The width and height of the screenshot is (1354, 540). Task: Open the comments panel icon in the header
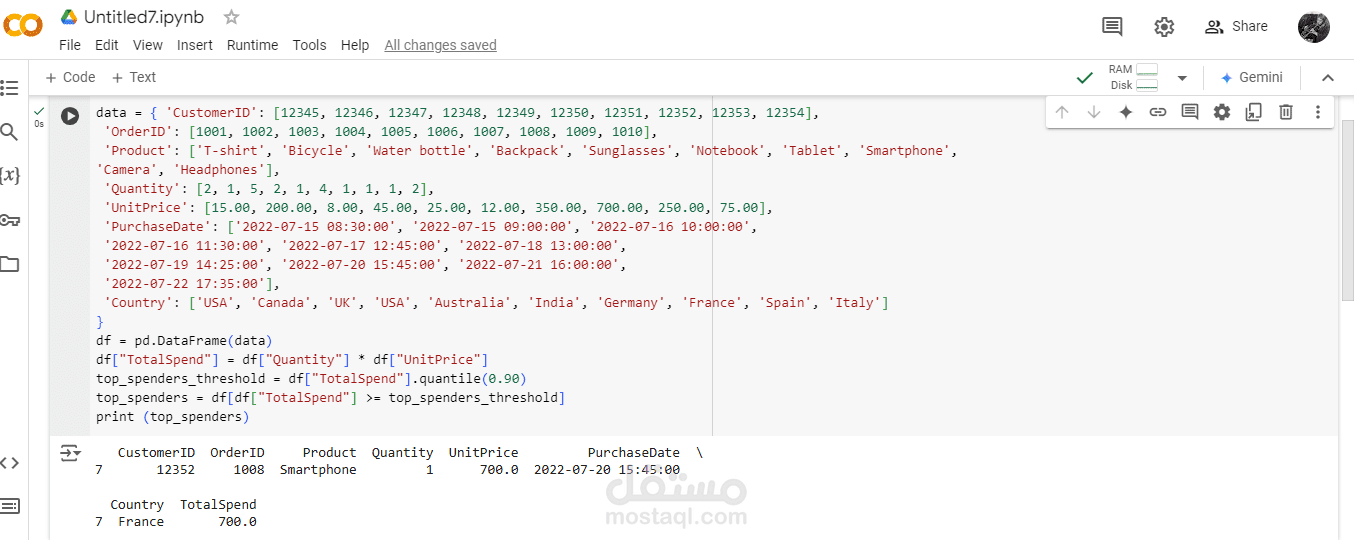click(1112, 27)
